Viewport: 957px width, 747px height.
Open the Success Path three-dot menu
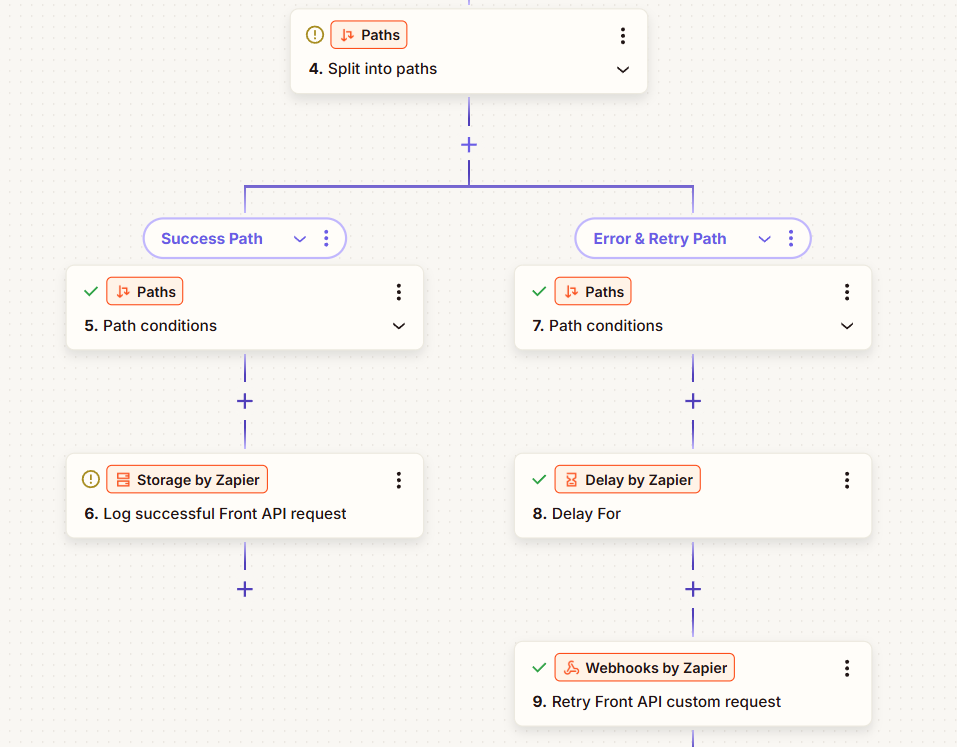pyautogui.click(x=327, y=238)
